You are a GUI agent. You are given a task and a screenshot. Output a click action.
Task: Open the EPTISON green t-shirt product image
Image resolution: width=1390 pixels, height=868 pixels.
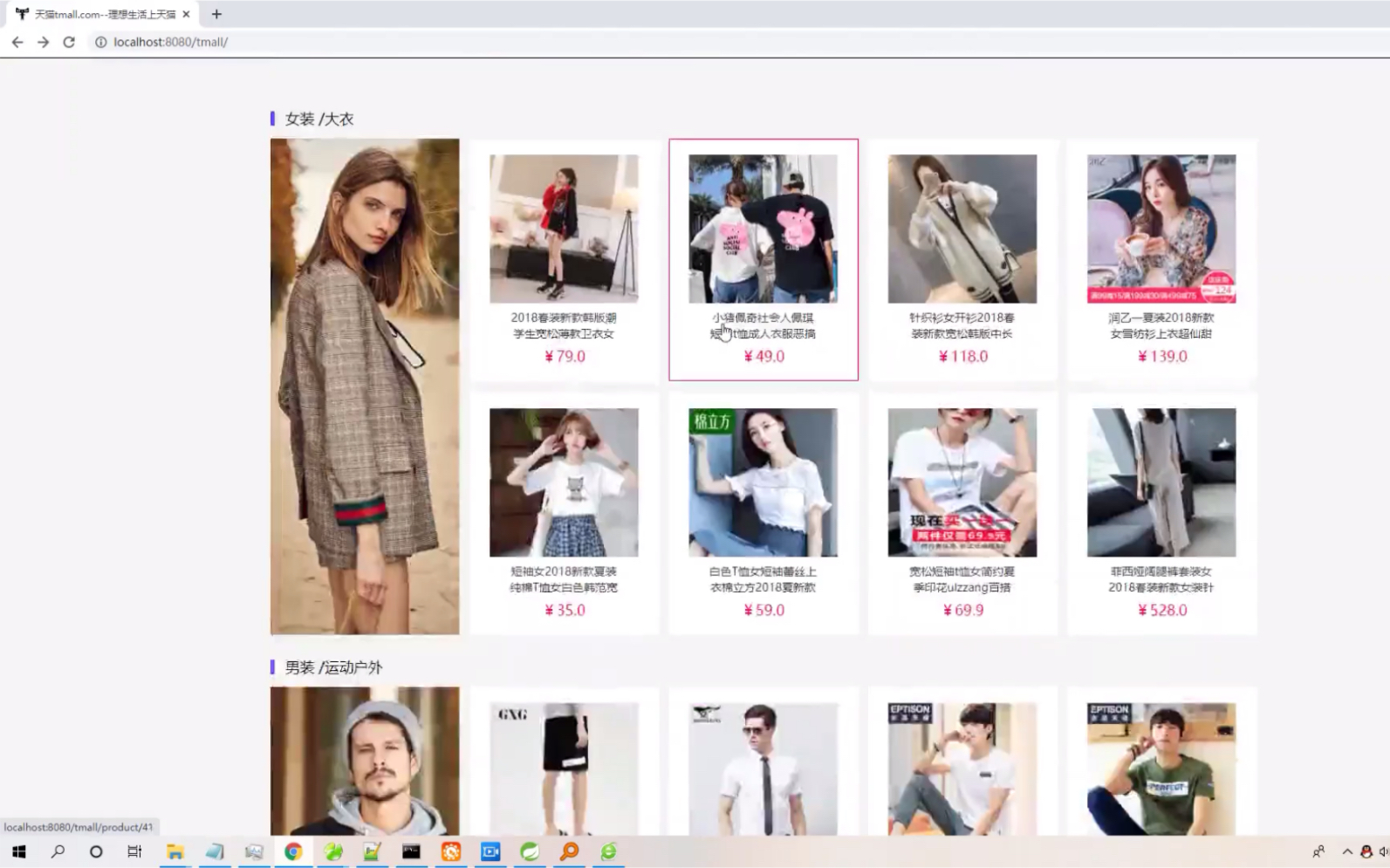pyautogui.click(x=1161, y=769)
